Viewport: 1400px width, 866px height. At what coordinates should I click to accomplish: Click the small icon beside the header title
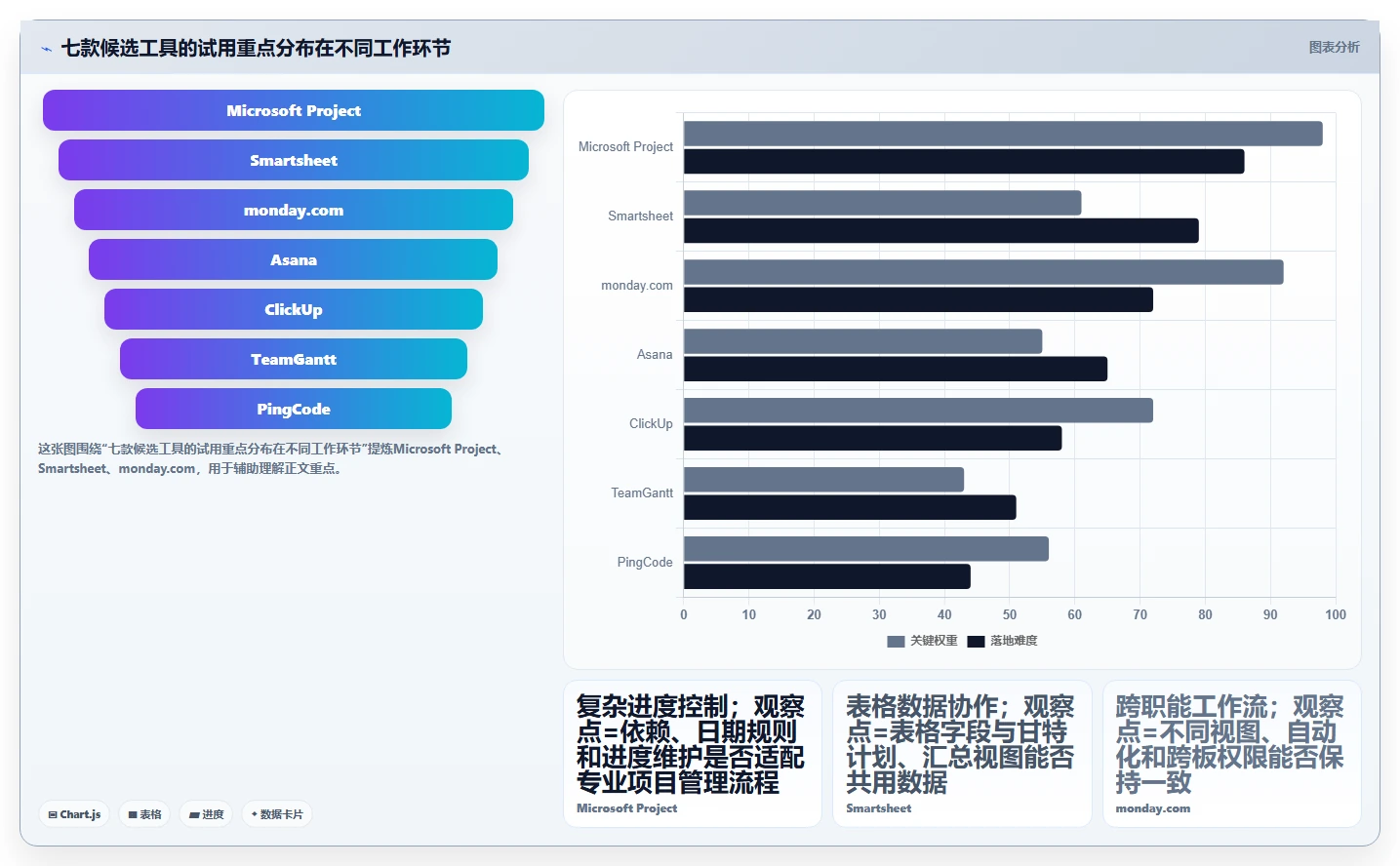[46, 49]
